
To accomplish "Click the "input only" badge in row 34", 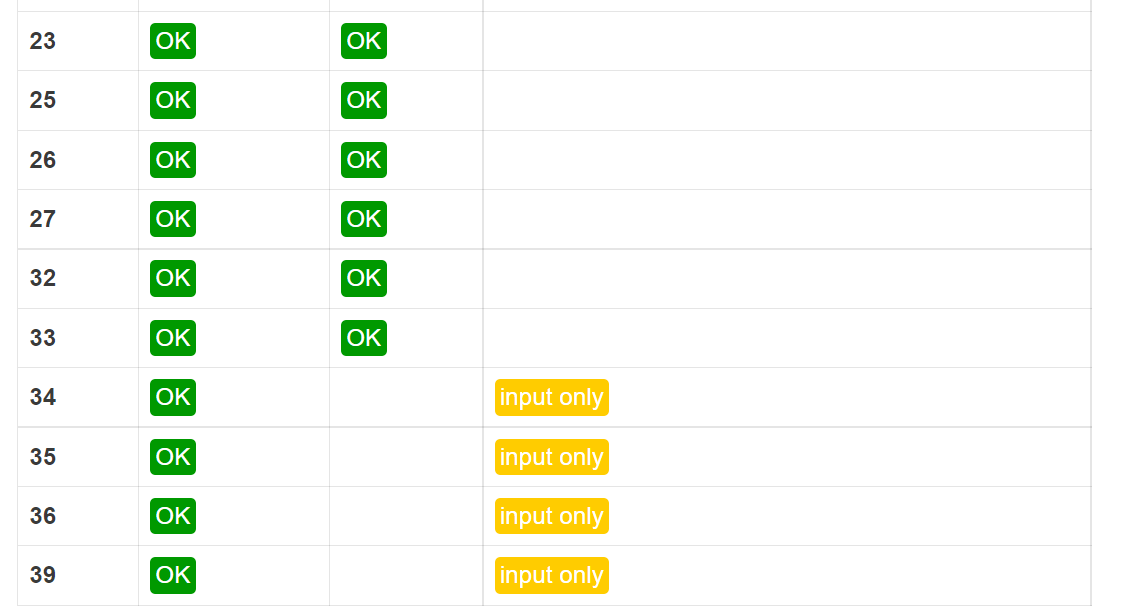I will pyautogui.click(x=551, y=397).
